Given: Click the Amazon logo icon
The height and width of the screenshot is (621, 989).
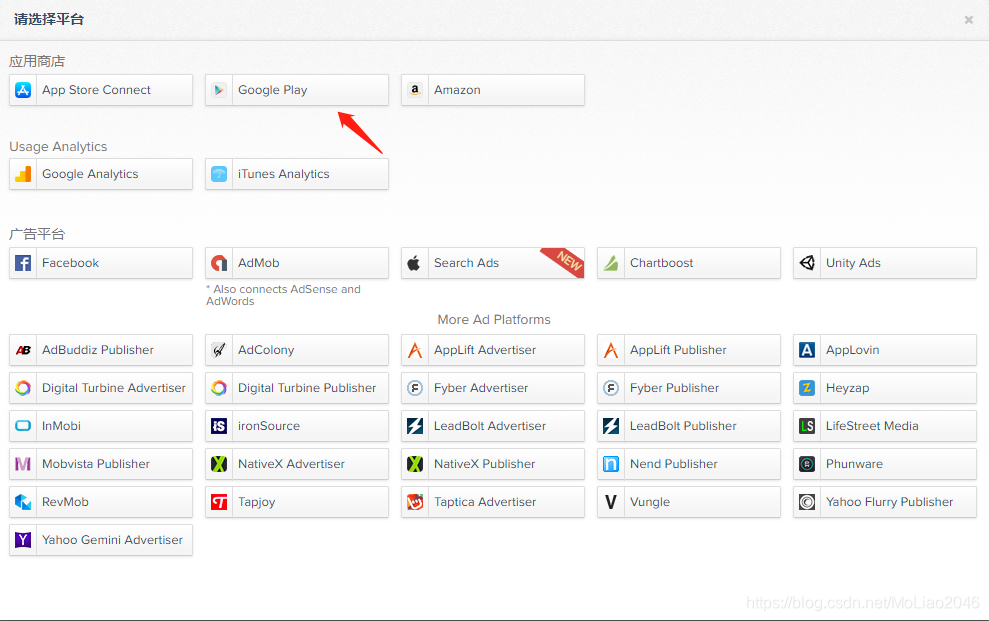Looking at the screenshot, I should (414, 90).
